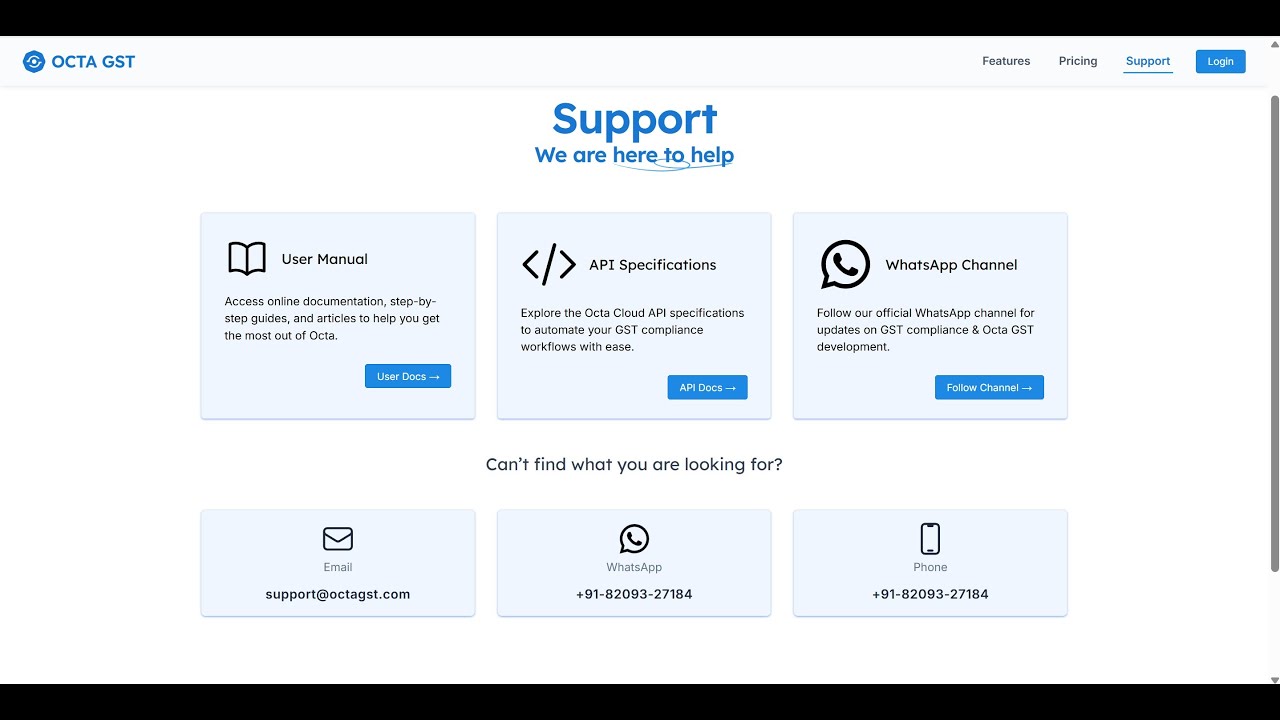
Task: Open the Pricing menu item
Action: tap(1078, 61)
